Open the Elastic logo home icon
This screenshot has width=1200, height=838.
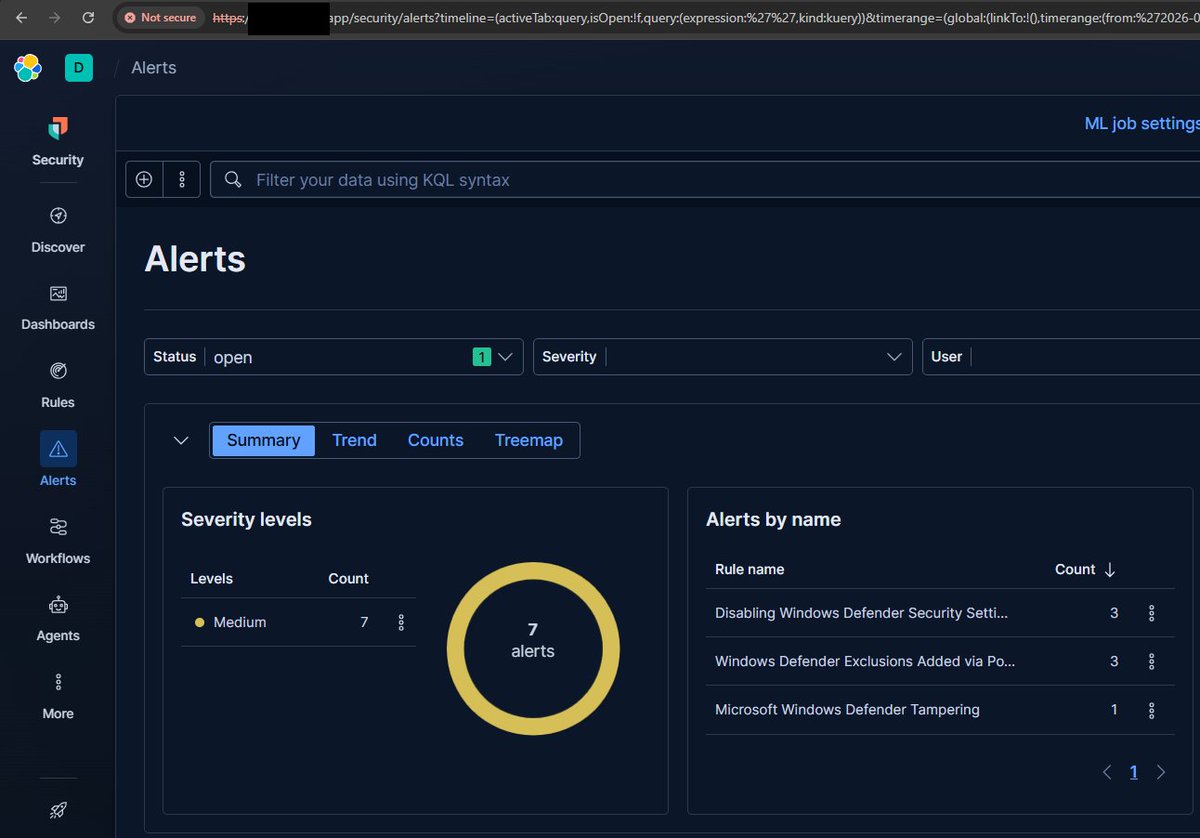pyautogui.click(x=28, y=68)
